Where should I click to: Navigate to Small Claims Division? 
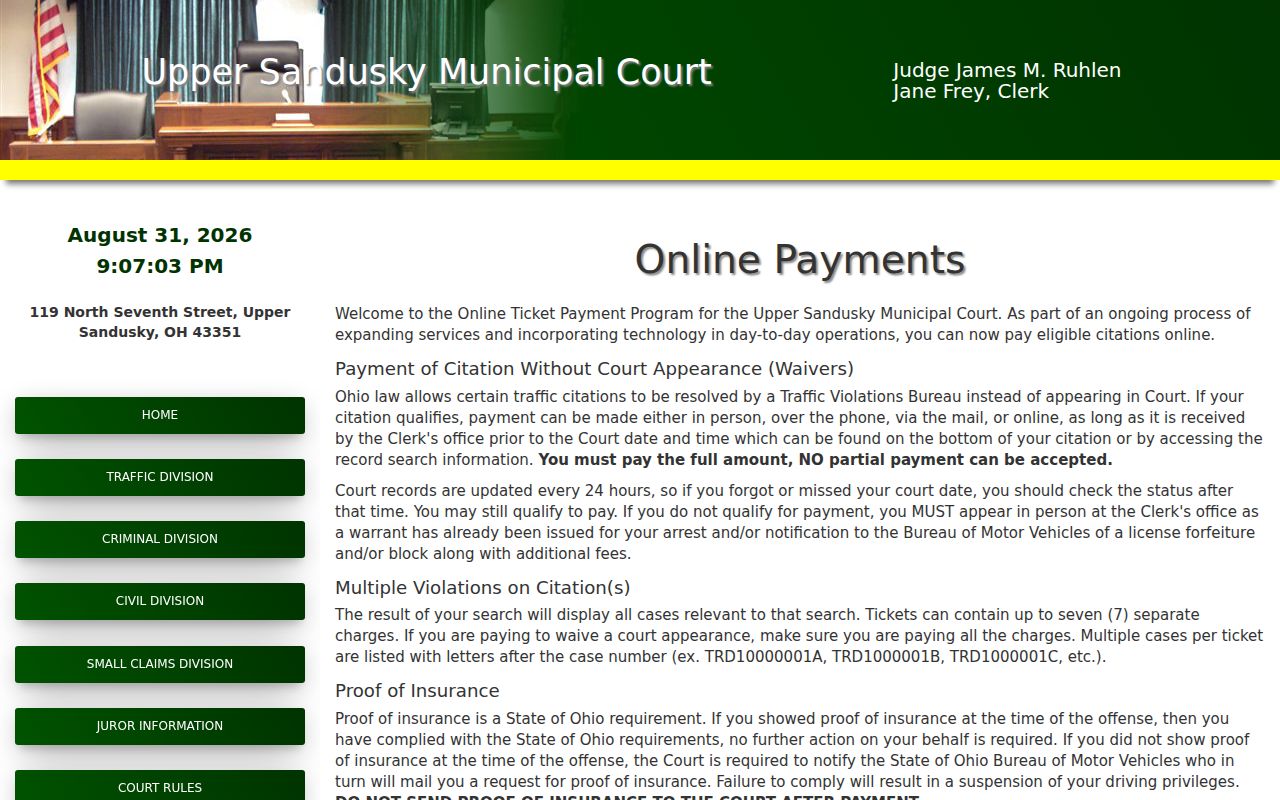click(x=160, y=664)
